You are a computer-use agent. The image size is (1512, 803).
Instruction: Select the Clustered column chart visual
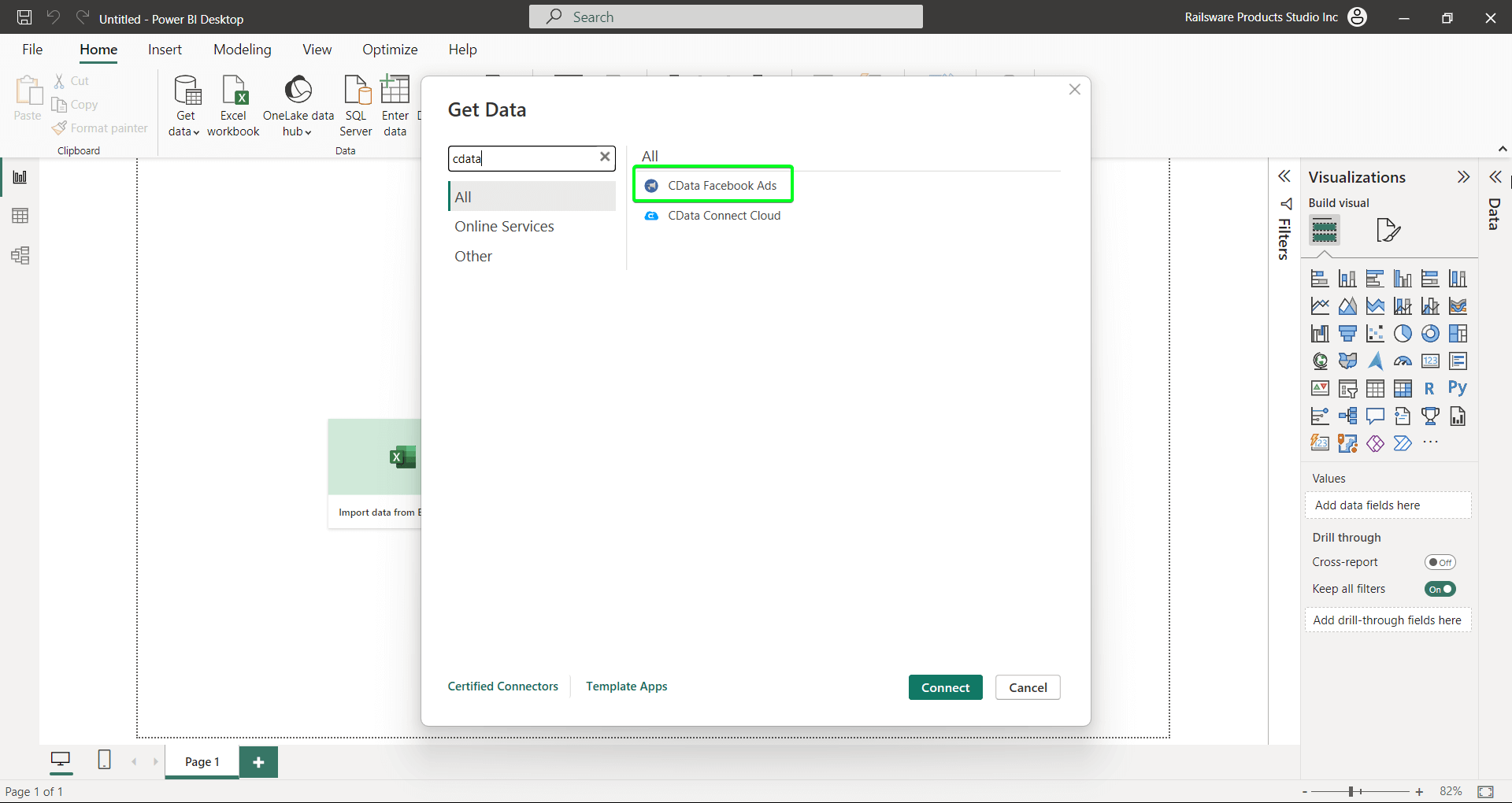1403,279
